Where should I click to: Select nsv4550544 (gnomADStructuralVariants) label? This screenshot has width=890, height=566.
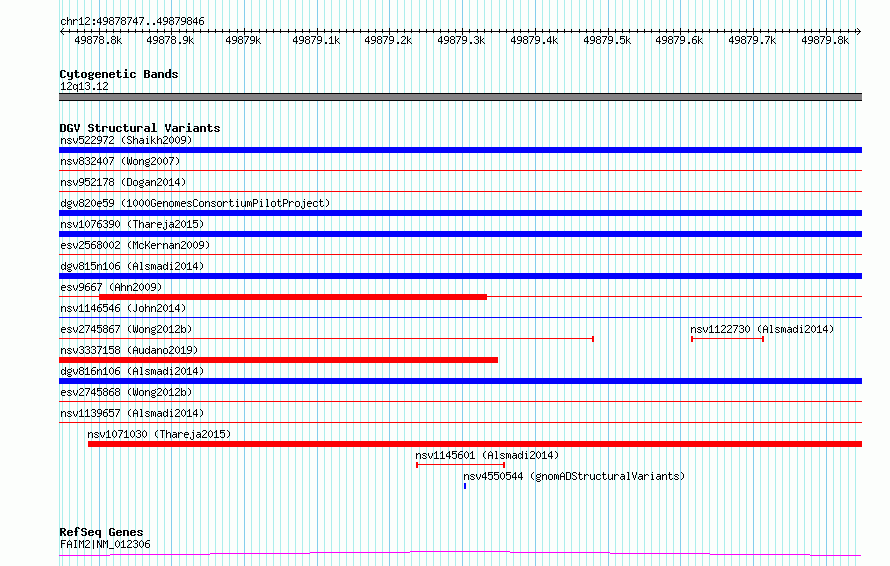(x=574, y=476)
